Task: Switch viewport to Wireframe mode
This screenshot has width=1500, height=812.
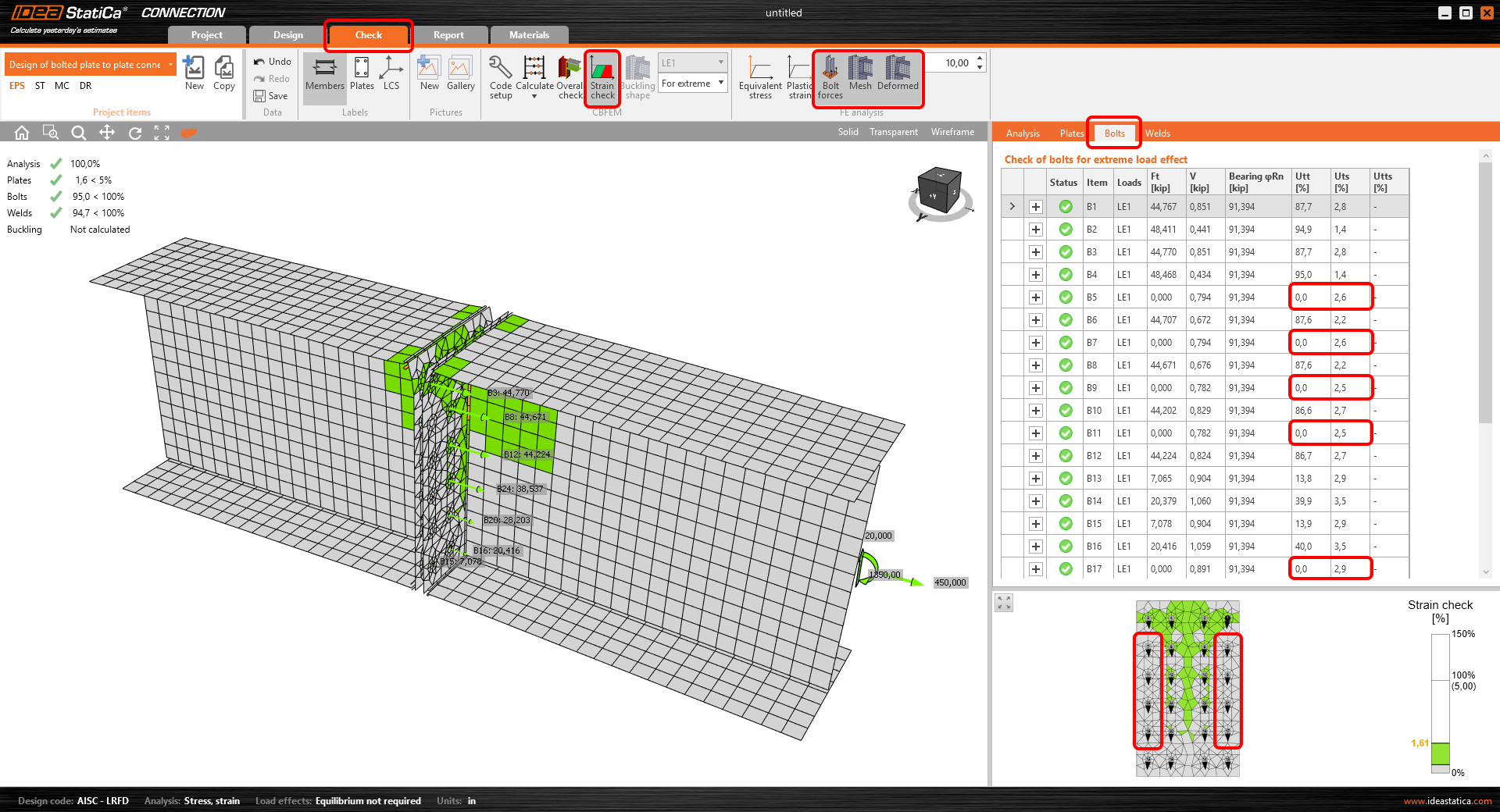Action: [952, 131]
